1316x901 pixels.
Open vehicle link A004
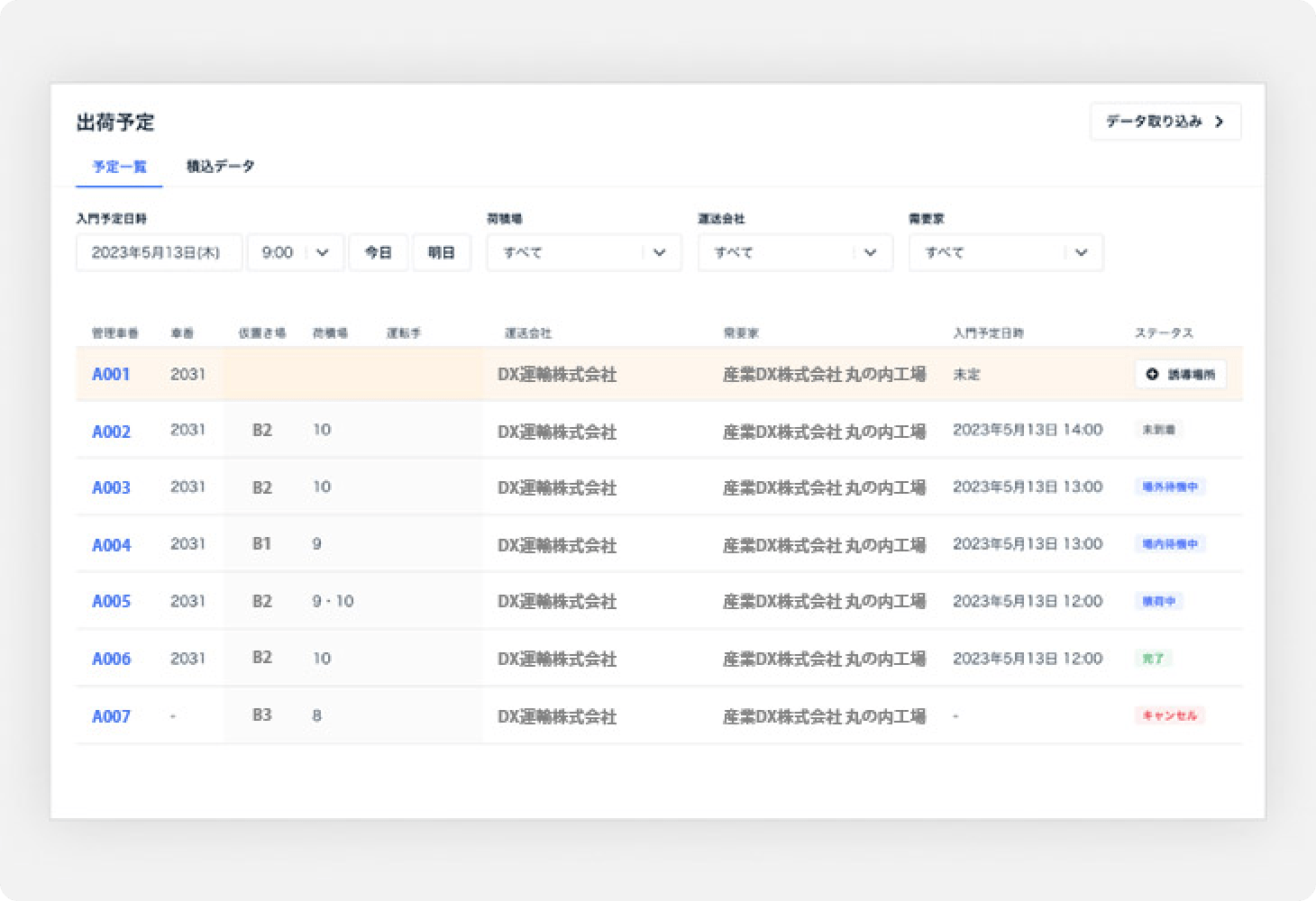click(x=111, y=545)
